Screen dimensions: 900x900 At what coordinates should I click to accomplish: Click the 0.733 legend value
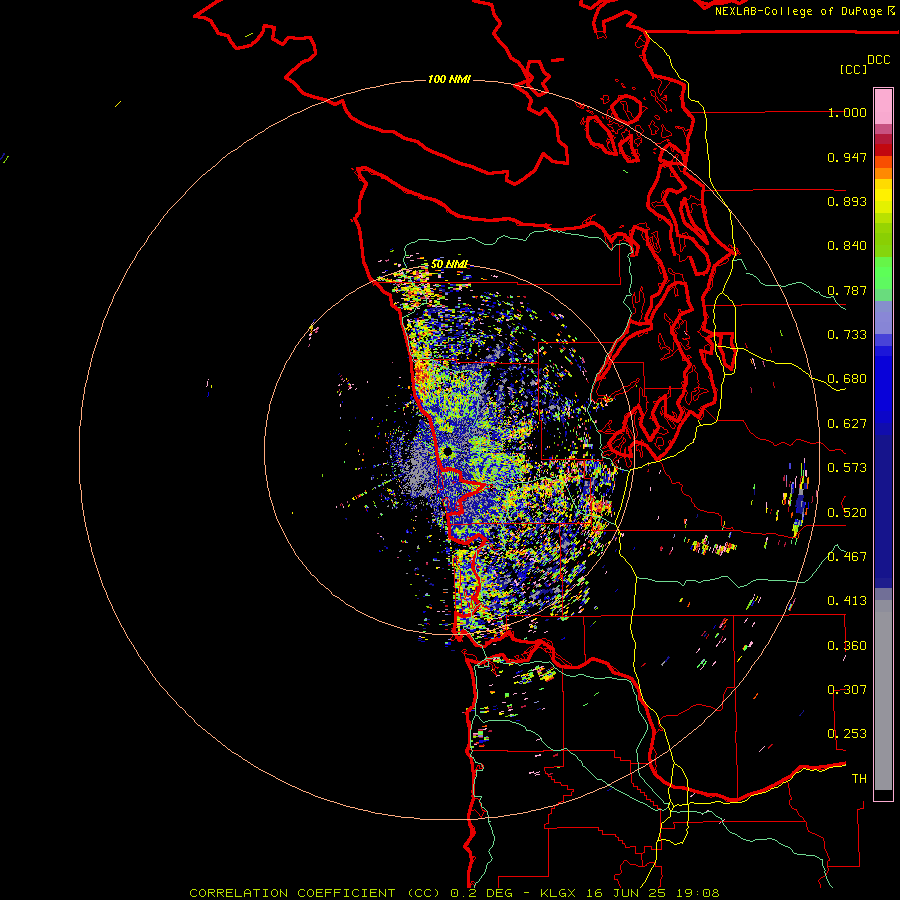847,335
